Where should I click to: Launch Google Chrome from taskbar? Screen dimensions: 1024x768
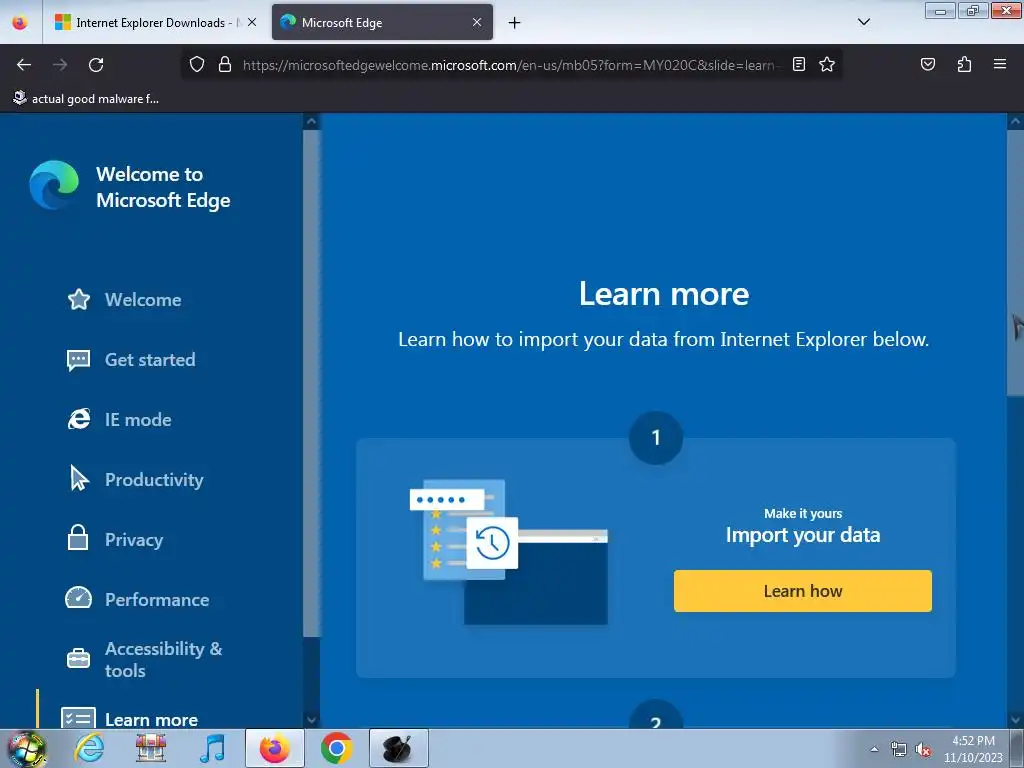(x=336, y=748)
